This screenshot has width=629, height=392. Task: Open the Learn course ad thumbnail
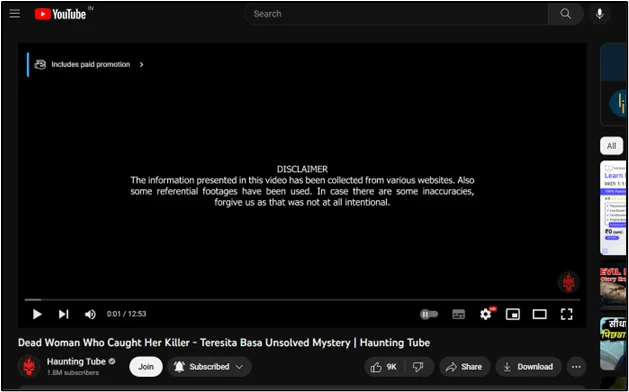(614, 208)
